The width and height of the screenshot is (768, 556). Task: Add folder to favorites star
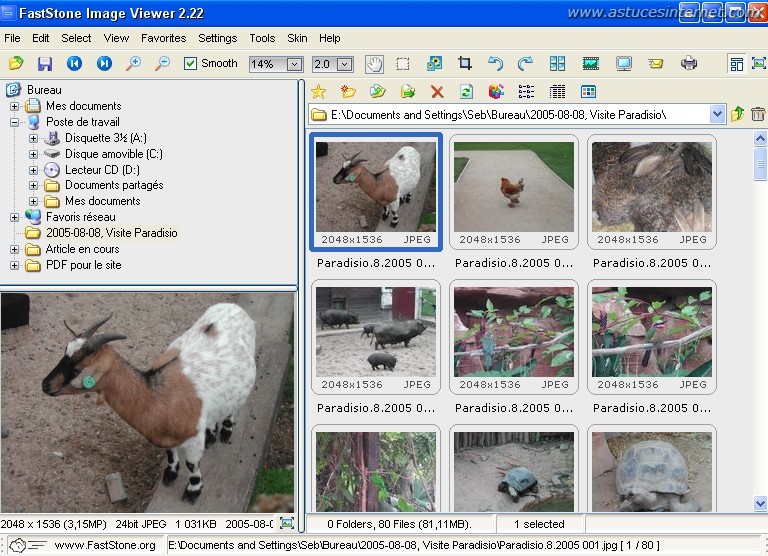pyautogui.click(x=318, y=92)
